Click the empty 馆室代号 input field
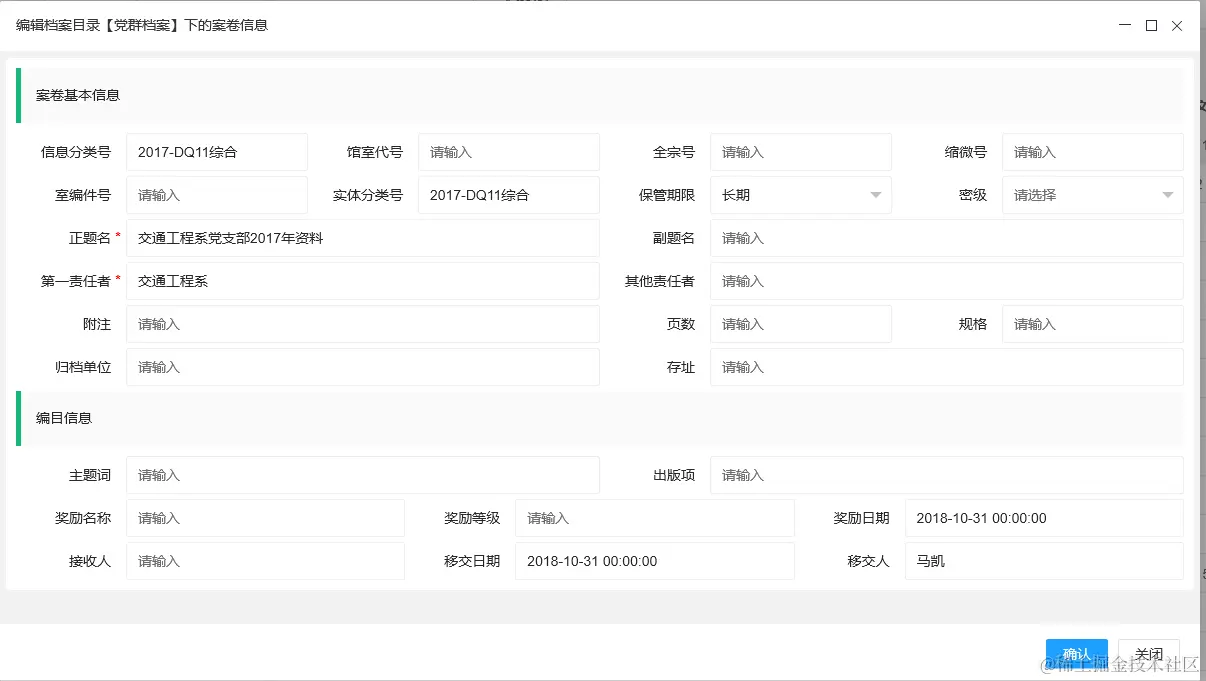Image resolution: width=1206 pixels, height=681 pixels. point(508,152)
